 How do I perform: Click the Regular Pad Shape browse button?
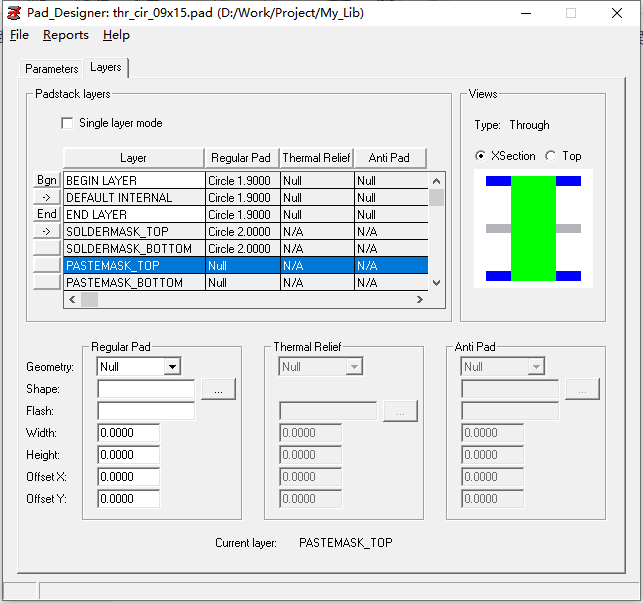(x=219, y=389)
